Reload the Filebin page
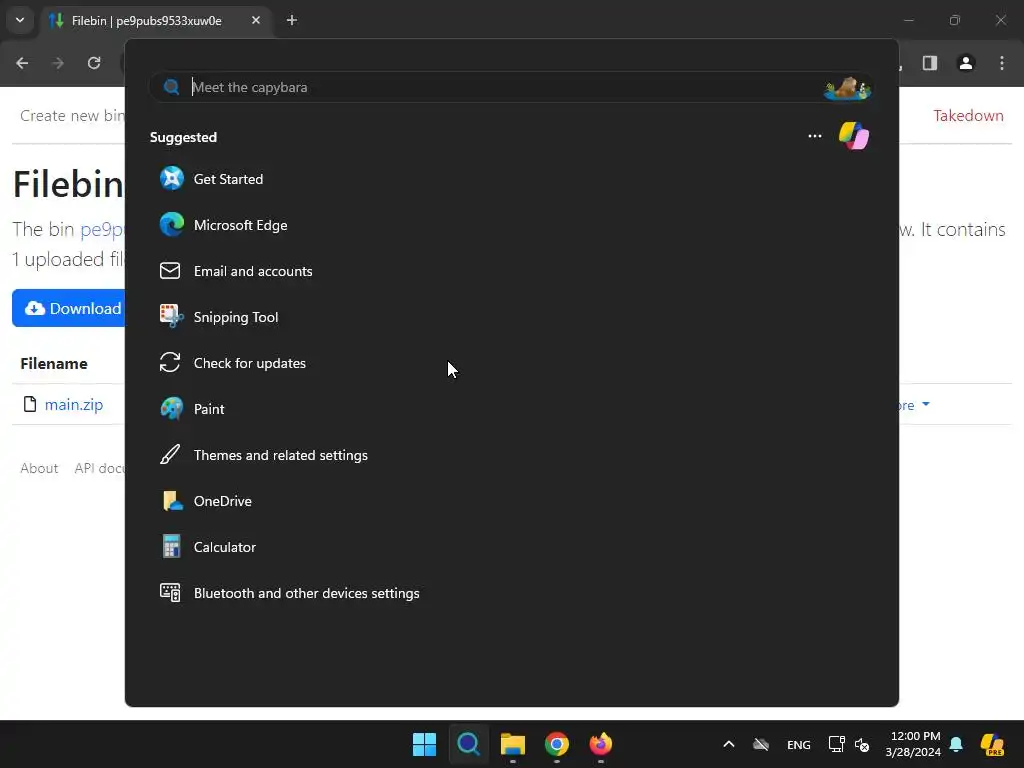The image size is (1024, 768). 94,63
